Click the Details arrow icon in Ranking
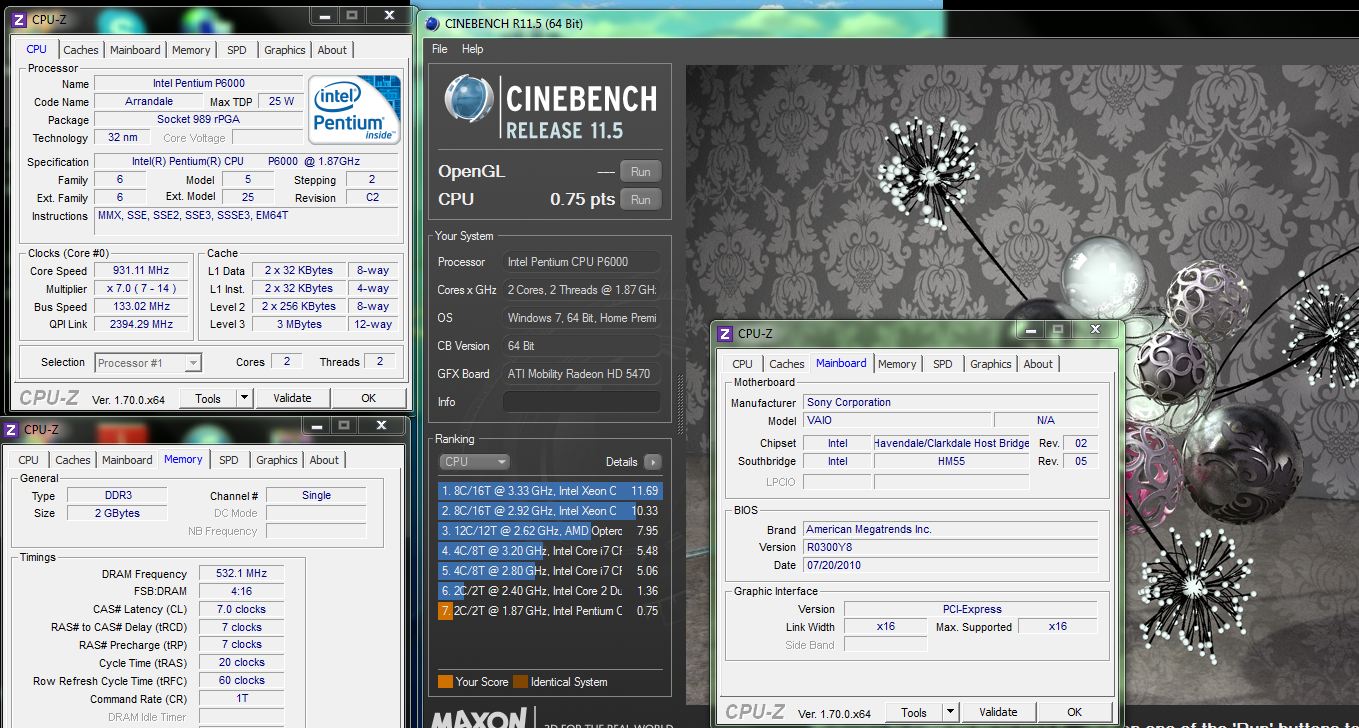Viewport: 1359px width, 728px height. [x=652, y=462]
